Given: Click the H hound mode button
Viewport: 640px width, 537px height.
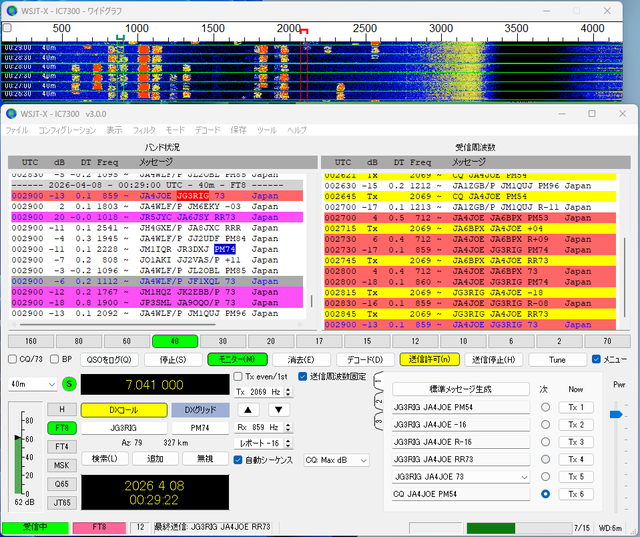Looking at the screenshot, I should (62, 409).
